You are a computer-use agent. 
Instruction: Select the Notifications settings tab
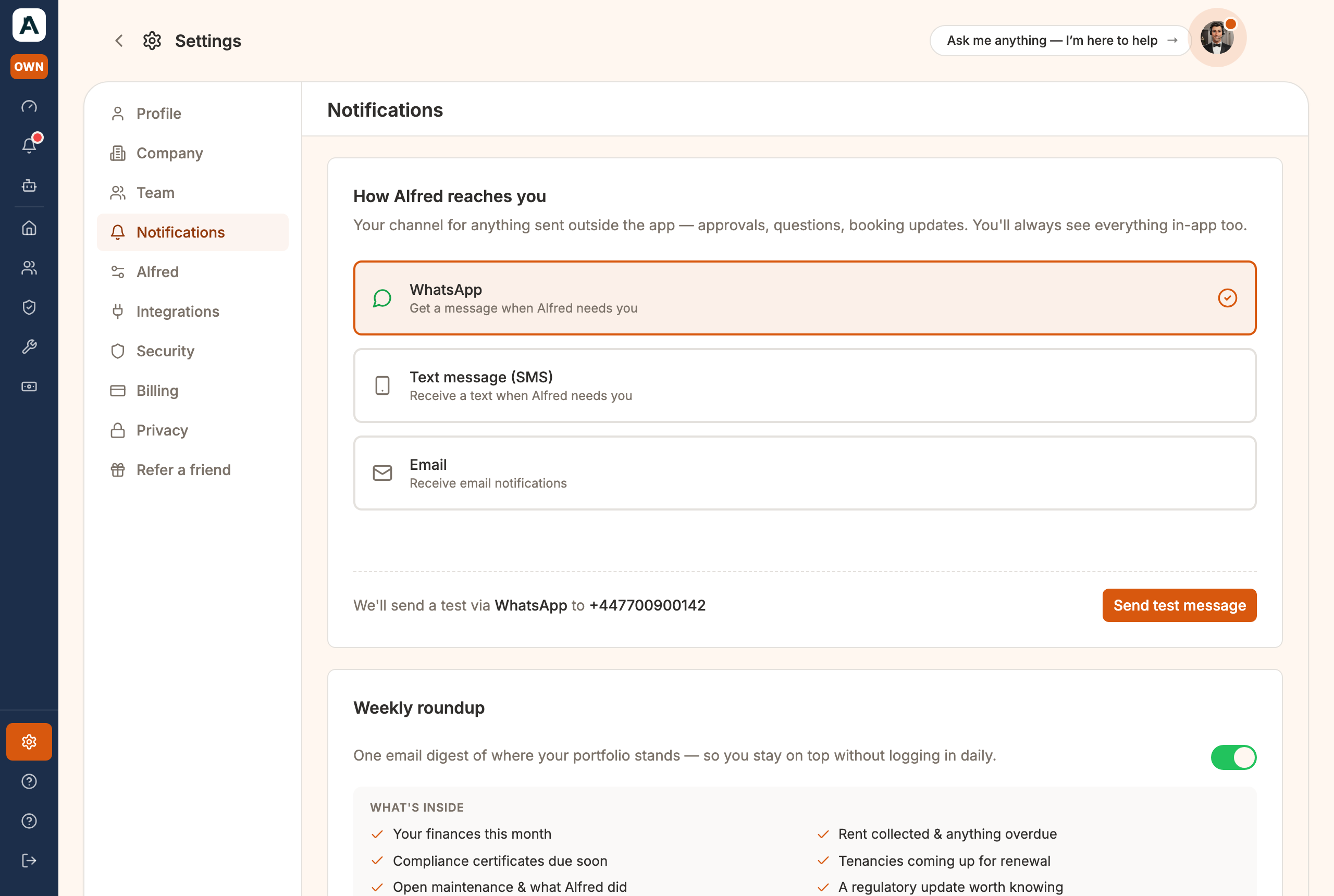click(x=193, y=232)
